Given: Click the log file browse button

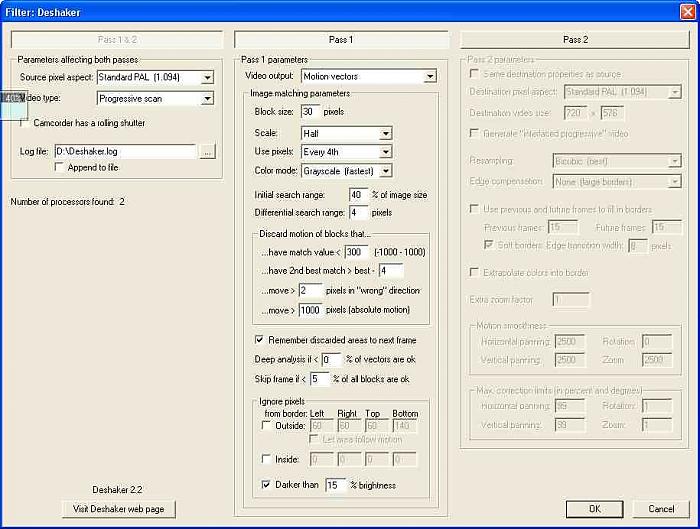Looking at the screenshot, I should [x=207, y=152].
